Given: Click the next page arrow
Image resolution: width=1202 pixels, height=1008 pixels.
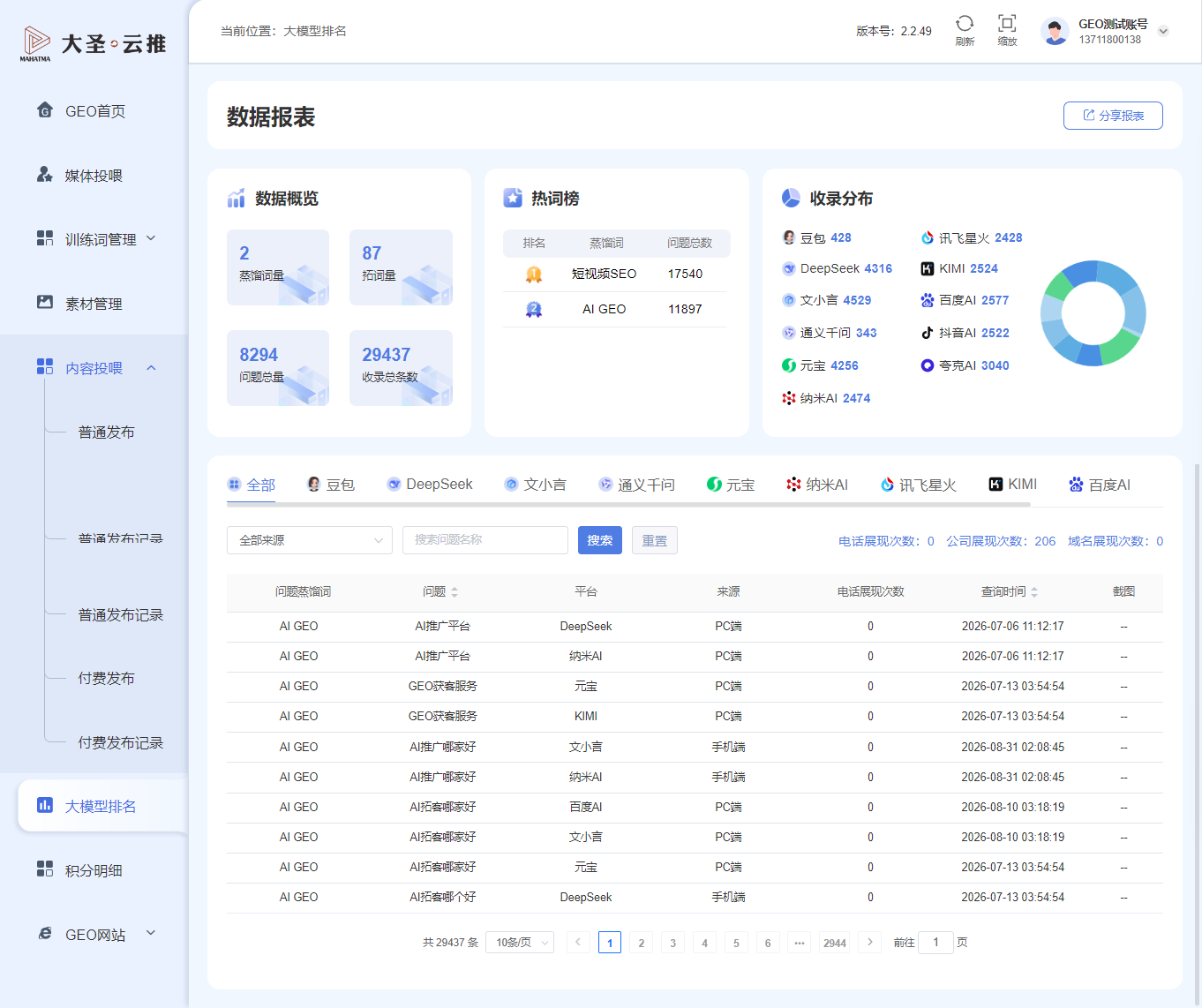Looking at the screenshot, I should click(870, 943).
